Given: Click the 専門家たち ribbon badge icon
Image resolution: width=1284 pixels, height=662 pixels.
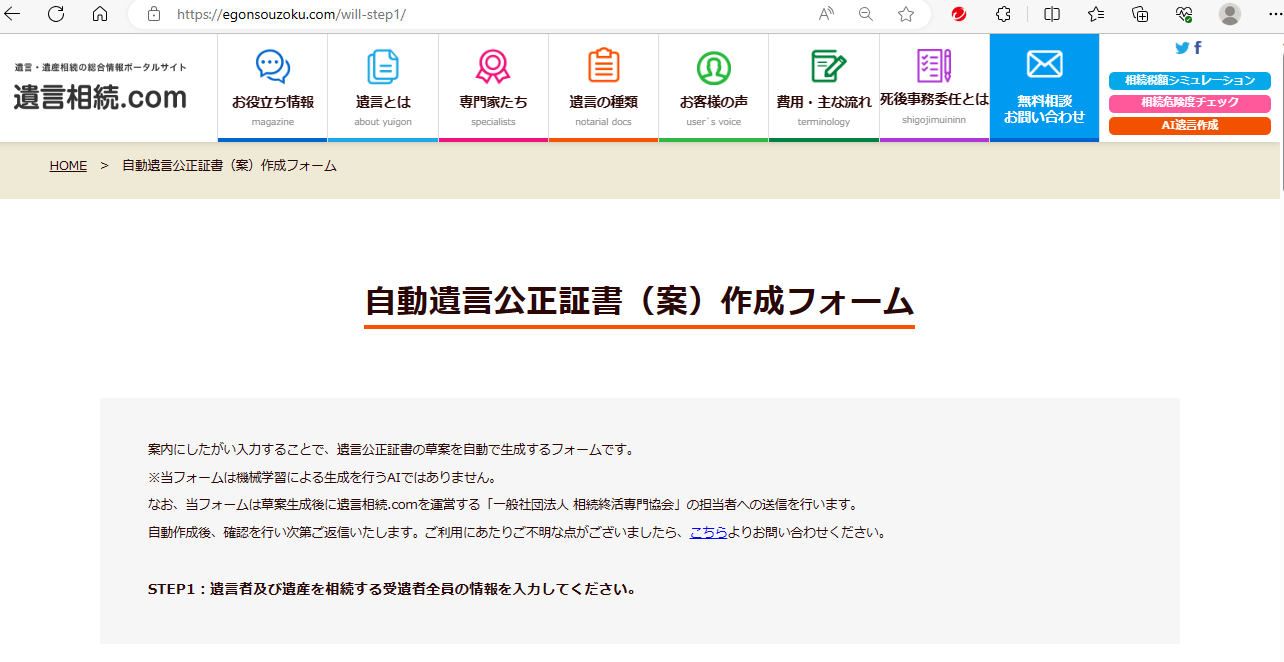Looking at the screenshot, I should (493, 67).
